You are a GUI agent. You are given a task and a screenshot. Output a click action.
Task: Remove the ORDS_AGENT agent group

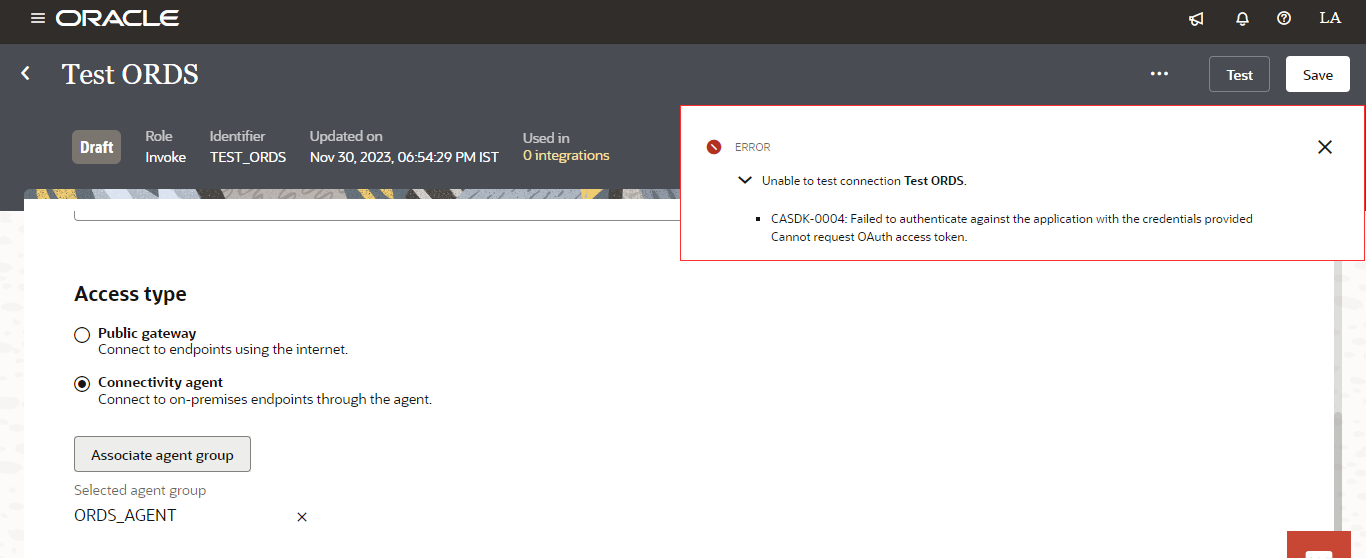pyautogui.click(x=302, y=517)
